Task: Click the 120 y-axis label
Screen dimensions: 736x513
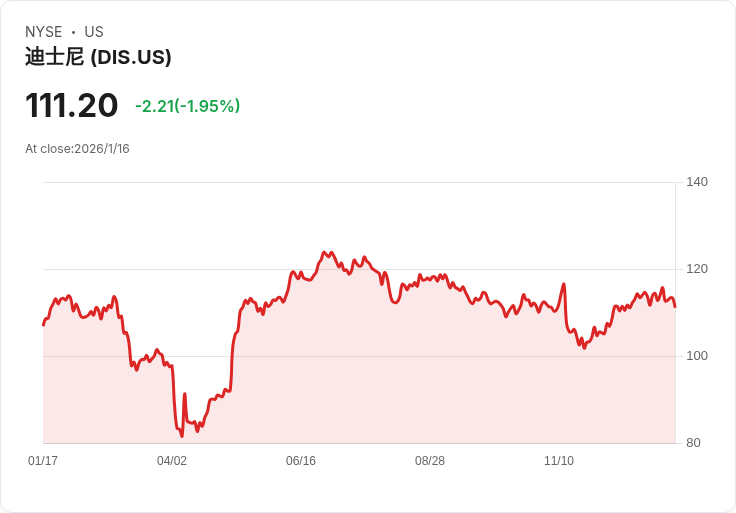Action: [x=697, y=269]
